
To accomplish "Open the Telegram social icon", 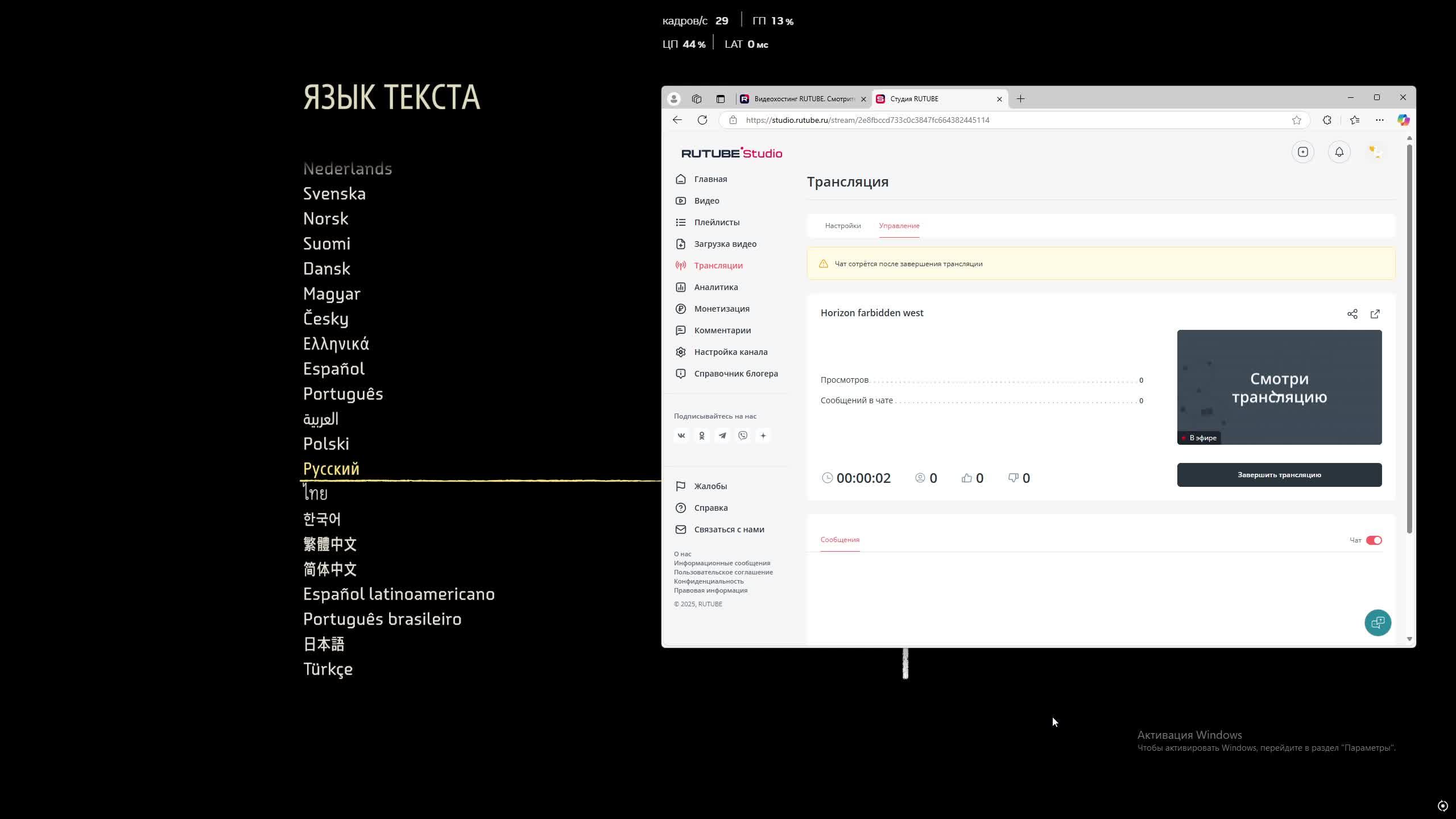I will pos(722,436).
